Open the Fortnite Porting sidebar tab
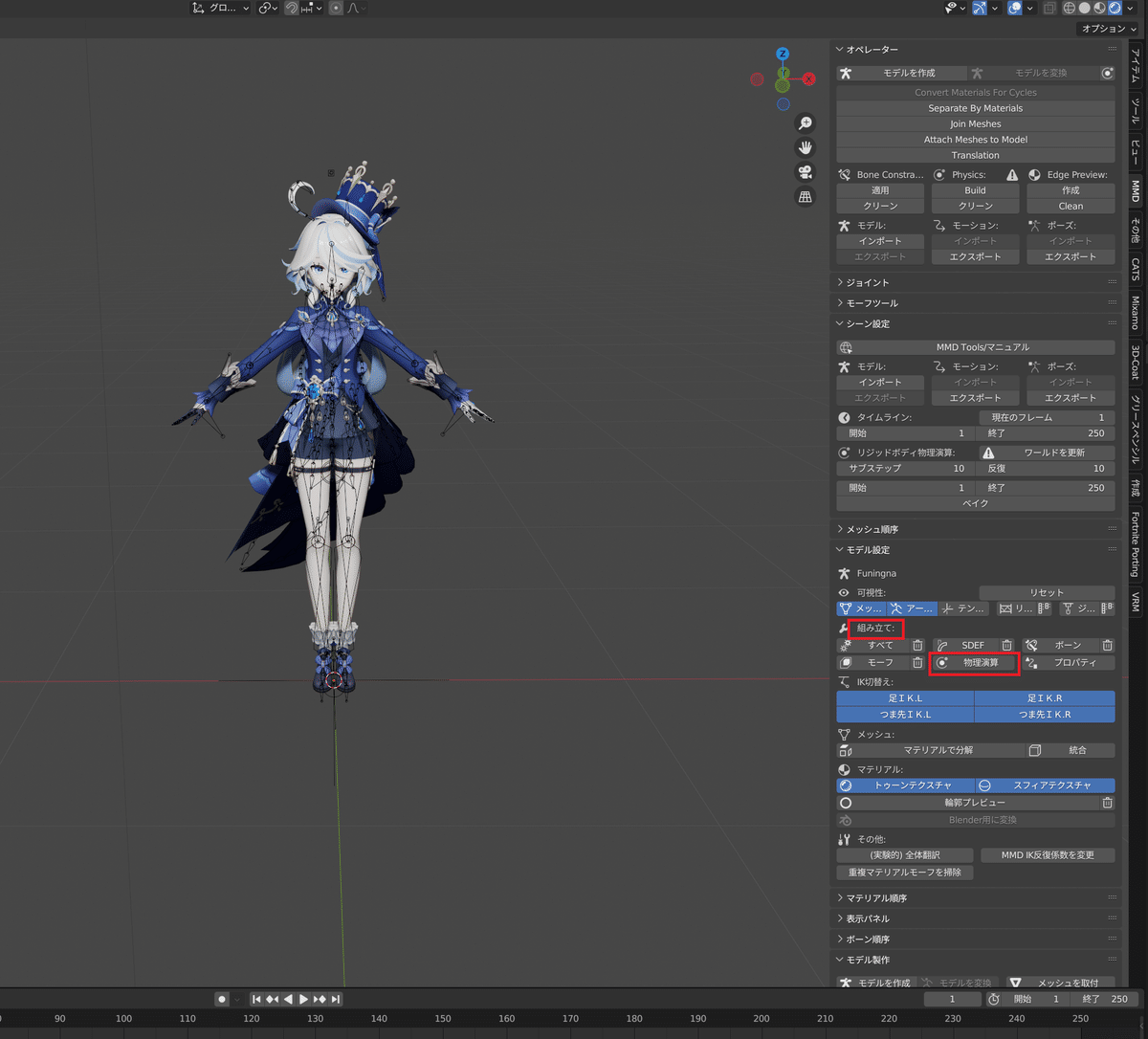The height and width of the screenshot is (1039, 1148). (1136, 543)
